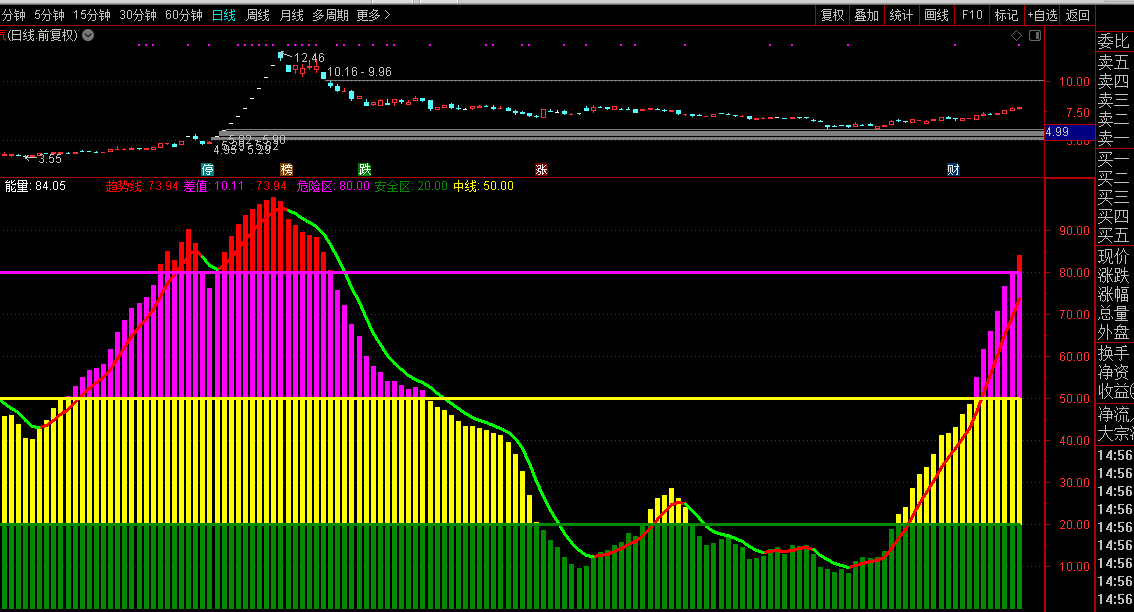
Task: Switch to the 日线 daily chart tab
Action: [x=224, y=15]
